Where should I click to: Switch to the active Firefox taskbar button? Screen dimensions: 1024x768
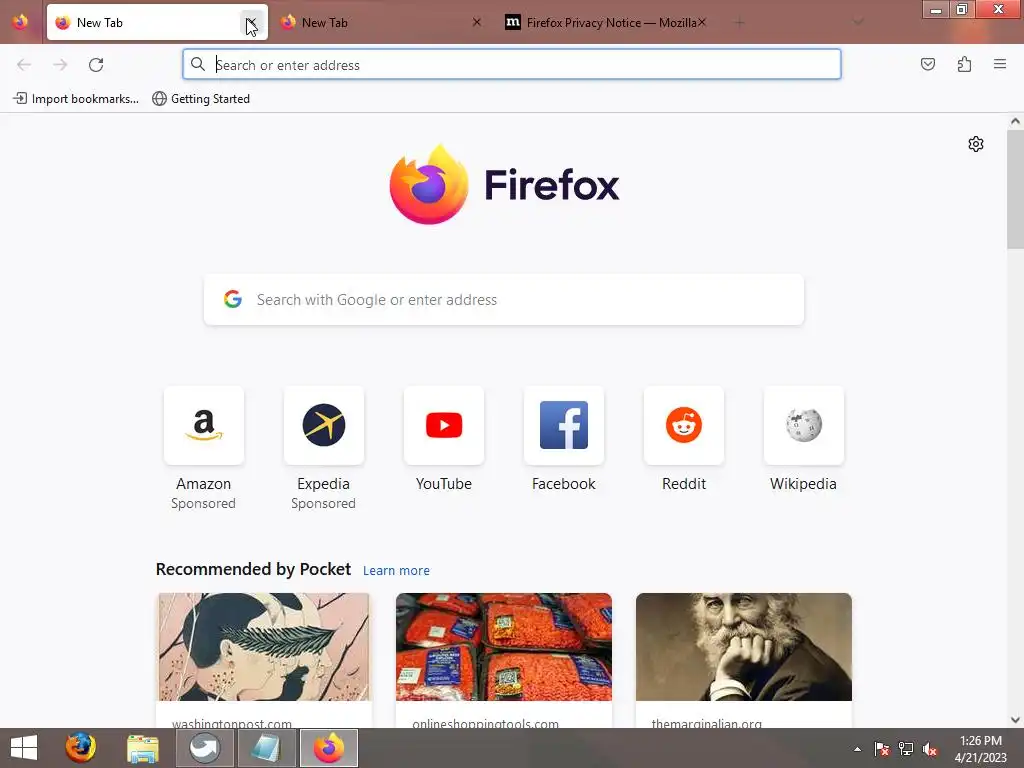click(x=328, y=748)
